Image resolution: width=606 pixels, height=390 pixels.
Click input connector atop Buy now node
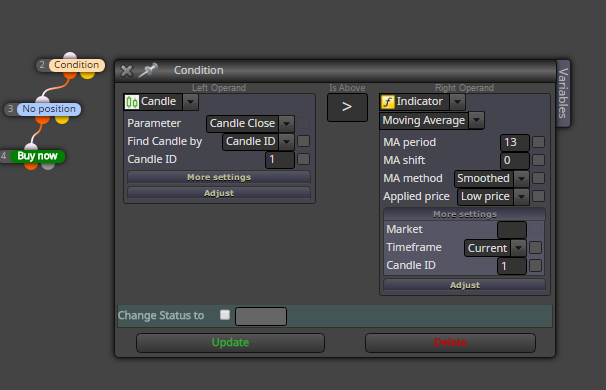(31, 146)
